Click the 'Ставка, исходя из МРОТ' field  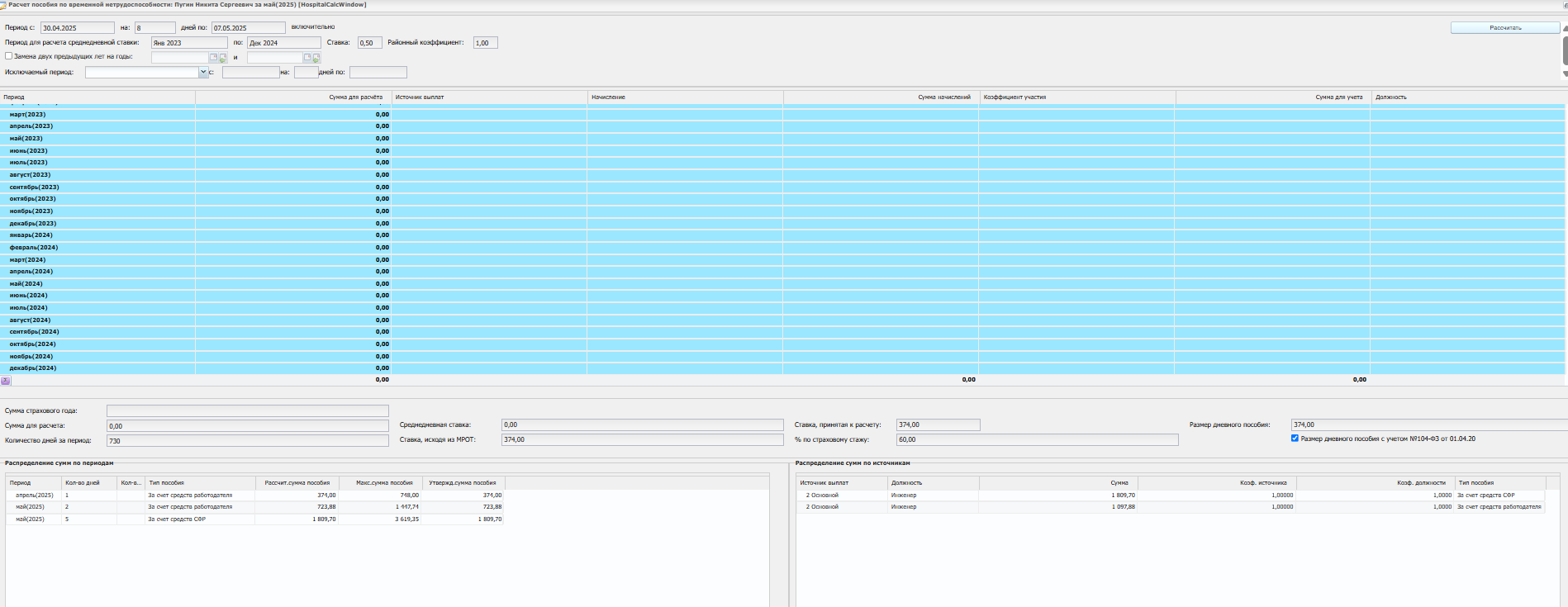(x=643, y=439)
